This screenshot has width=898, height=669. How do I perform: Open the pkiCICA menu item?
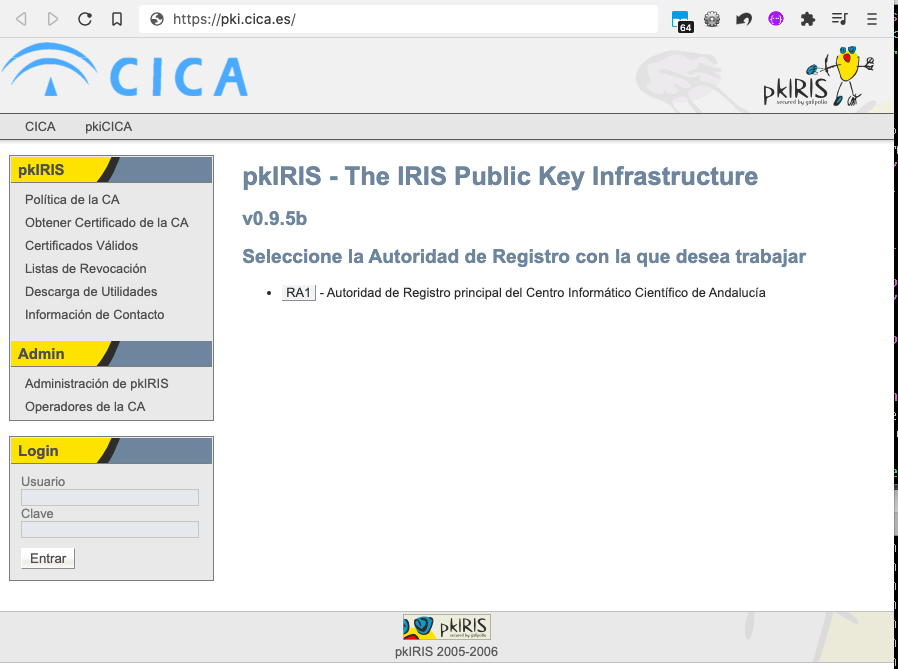pos(108,127)
